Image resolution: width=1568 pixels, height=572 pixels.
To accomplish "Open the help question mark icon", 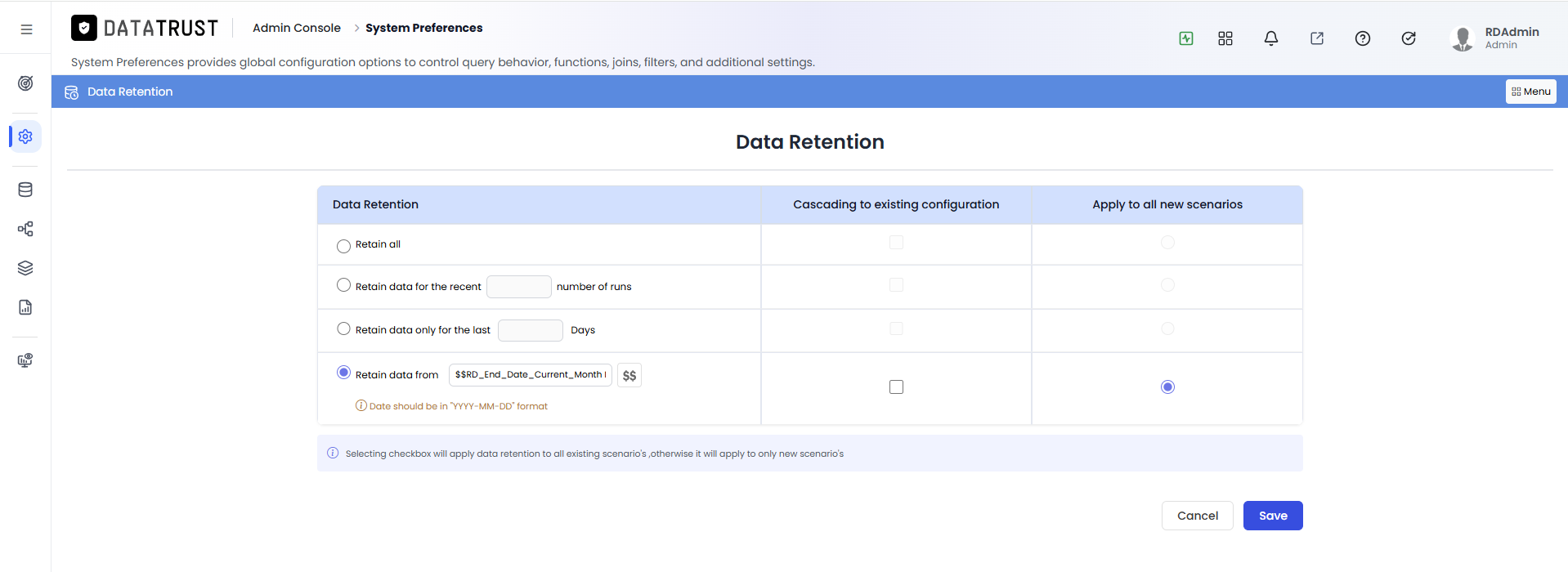I will coord(1363,38).
